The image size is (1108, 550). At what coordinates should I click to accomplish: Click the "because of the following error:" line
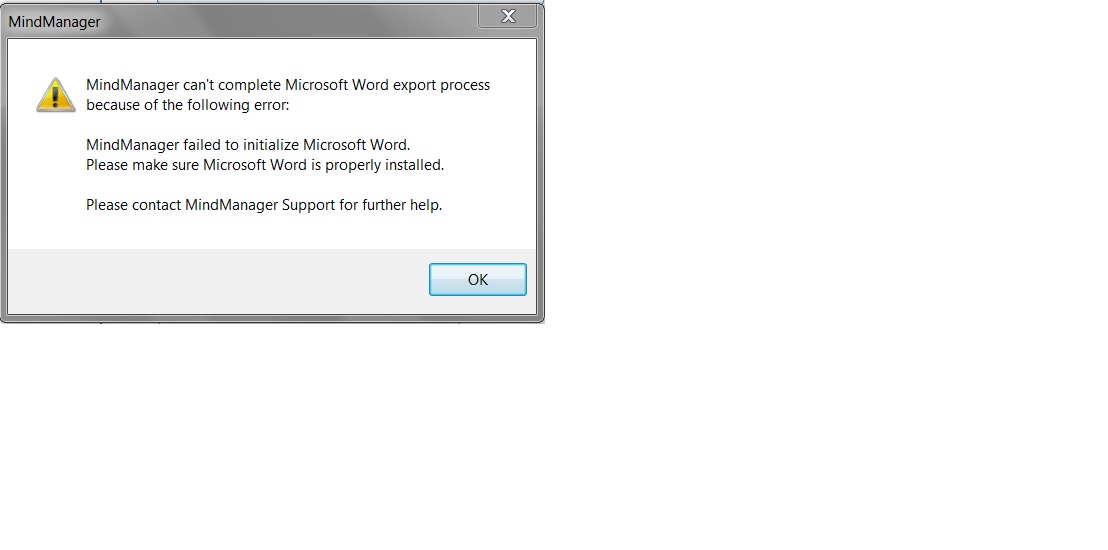[188, 105]
